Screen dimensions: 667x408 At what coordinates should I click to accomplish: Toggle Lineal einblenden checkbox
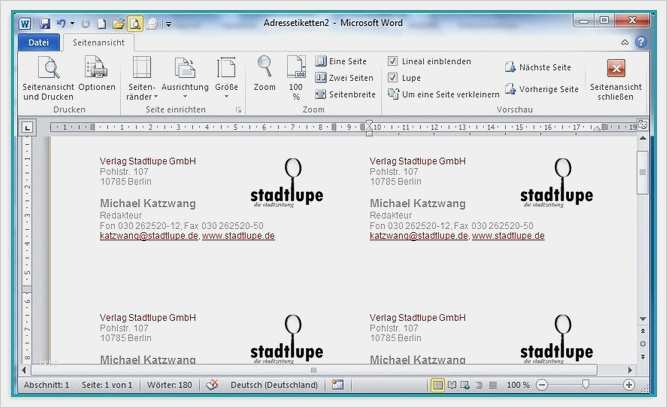click(x=393, y=61)
